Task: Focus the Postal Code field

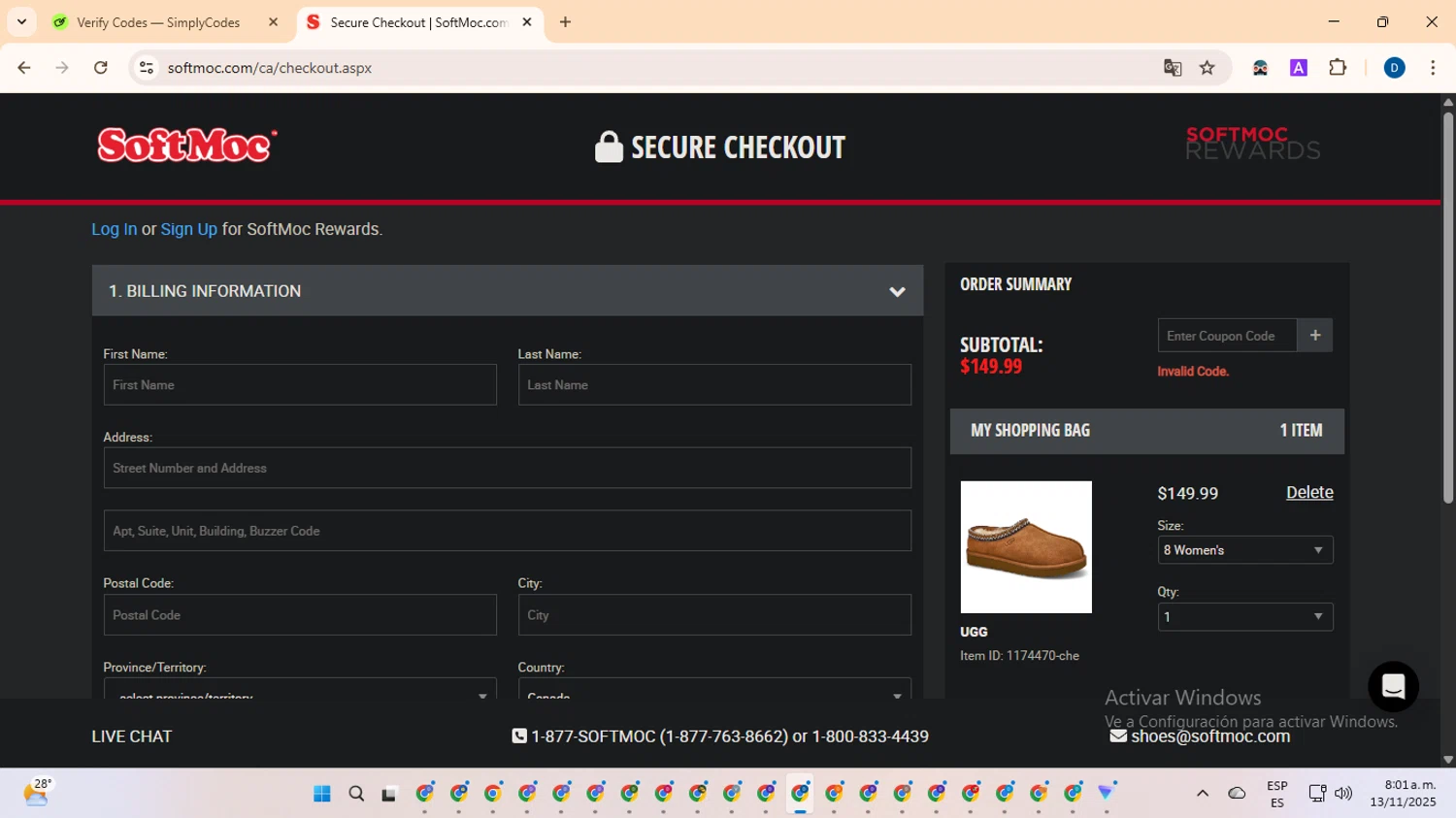Action: click(x=300, y=615)
